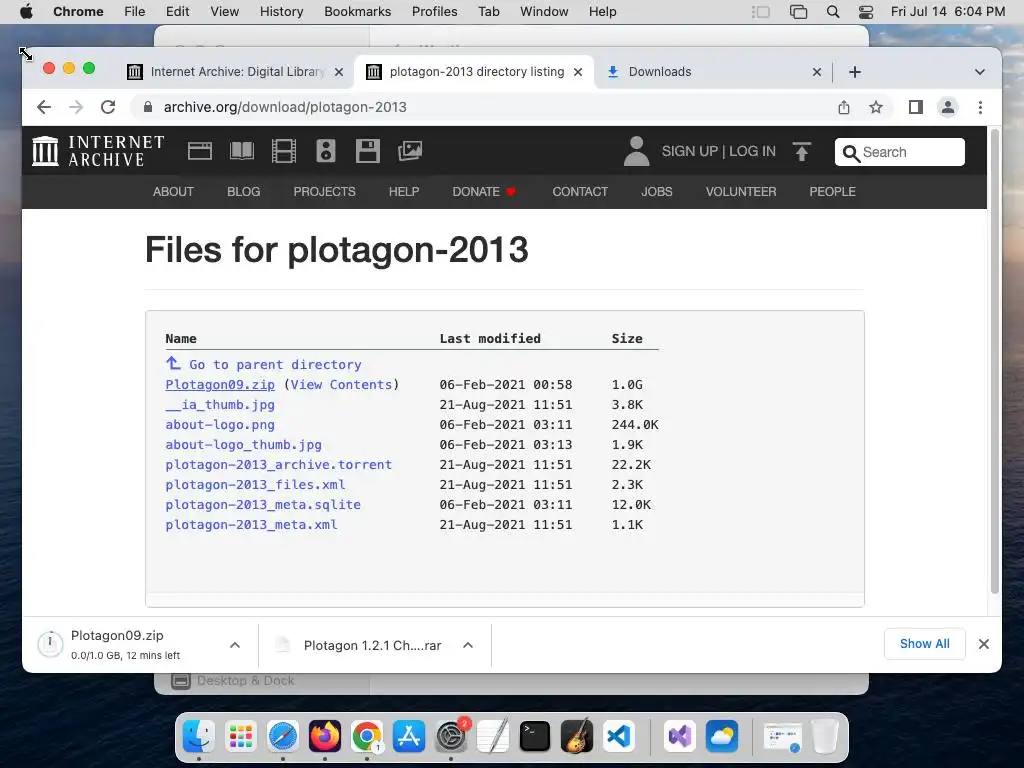The image size is (1024, 768).
Task: Click the site lock icon
Action: (x=148, y=107)
